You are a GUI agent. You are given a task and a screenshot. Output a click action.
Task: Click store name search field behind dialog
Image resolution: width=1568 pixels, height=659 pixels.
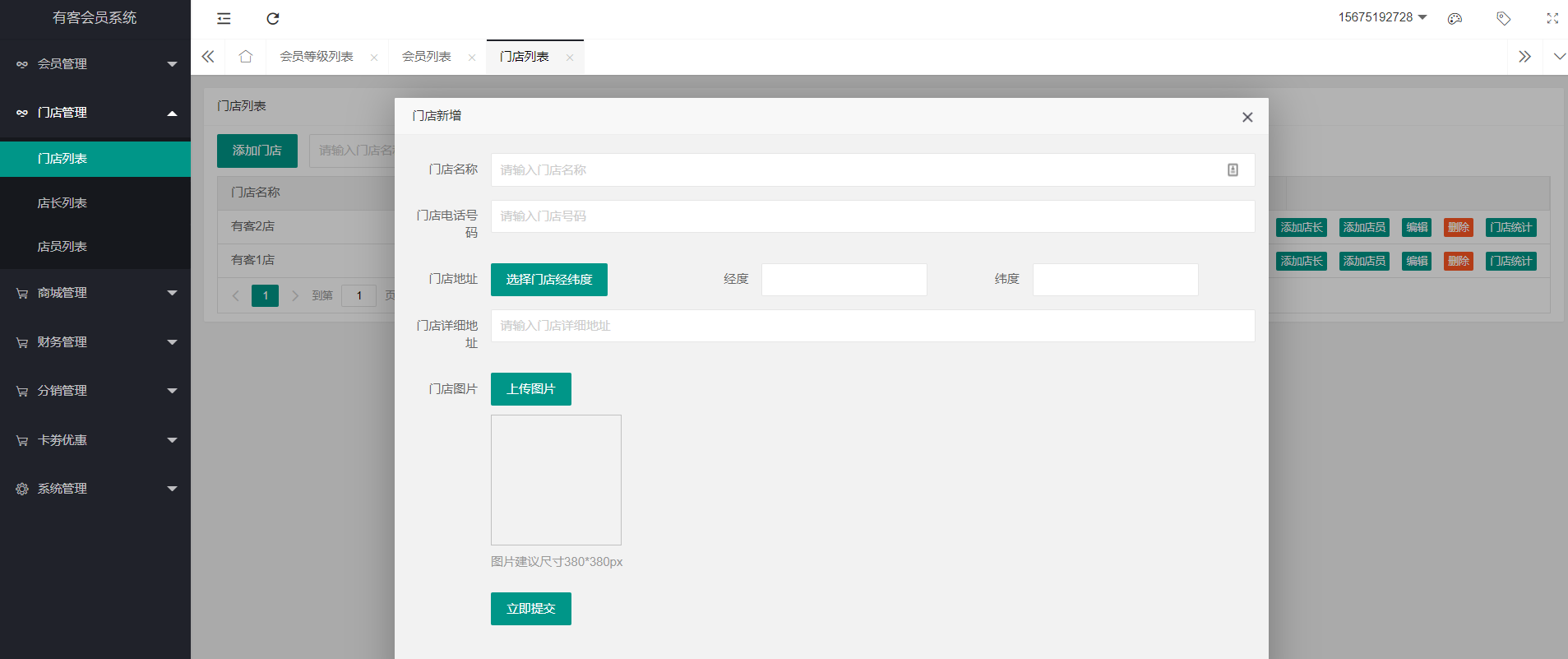[353, 151]
